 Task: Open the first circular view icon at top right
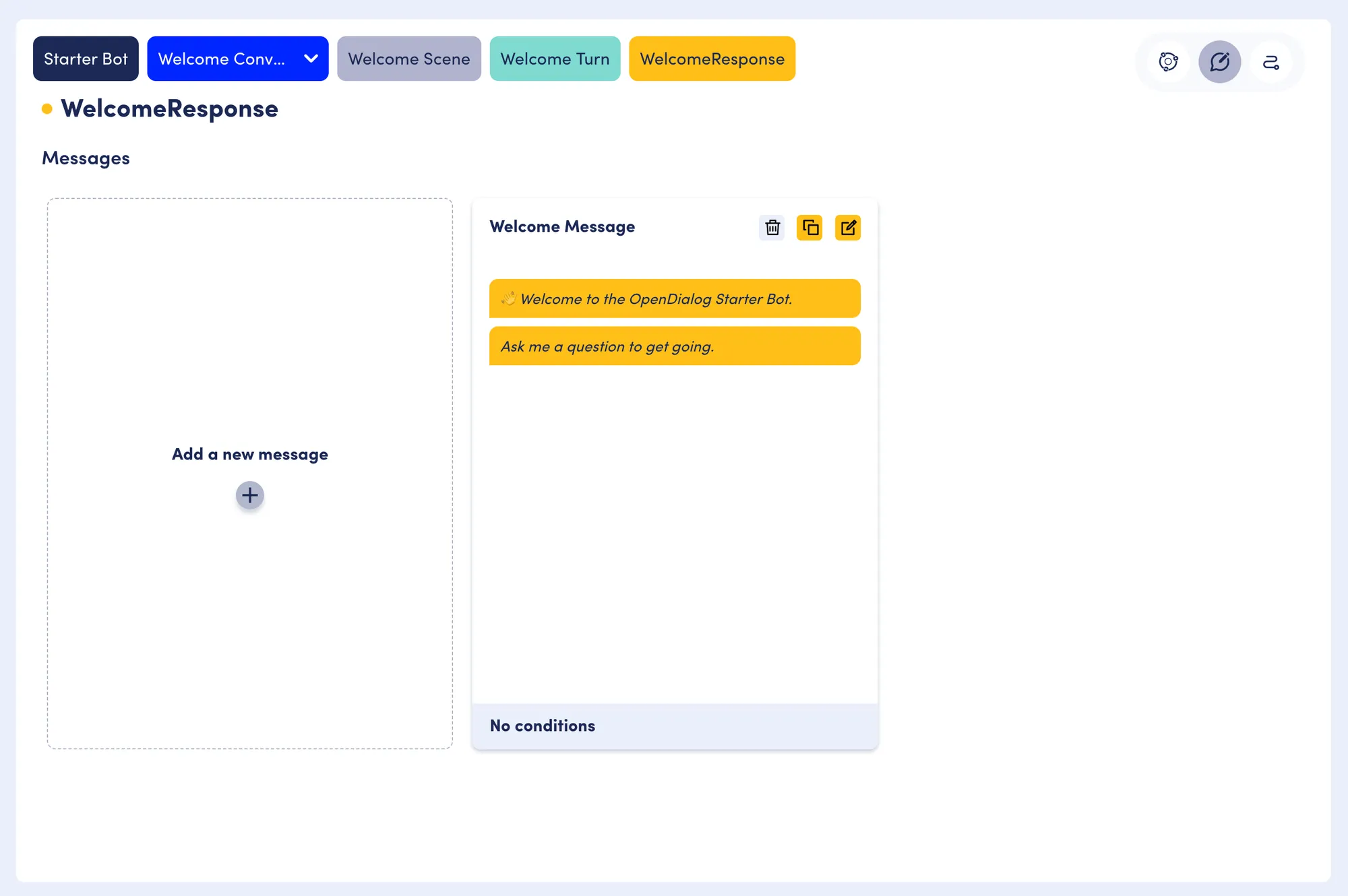[x=1168, y=62]
